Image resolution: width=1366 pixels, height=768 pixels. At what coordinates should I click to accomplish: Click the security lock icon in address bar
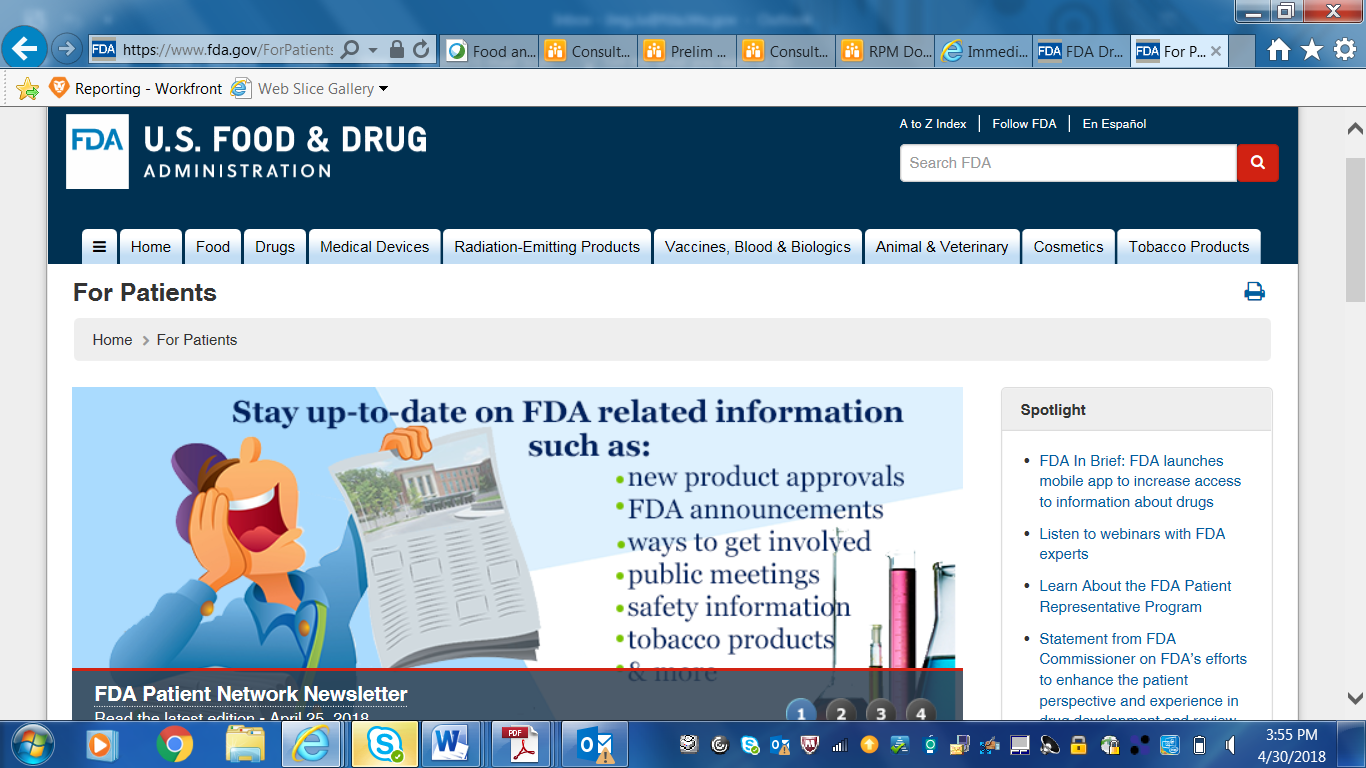point(396,49)
